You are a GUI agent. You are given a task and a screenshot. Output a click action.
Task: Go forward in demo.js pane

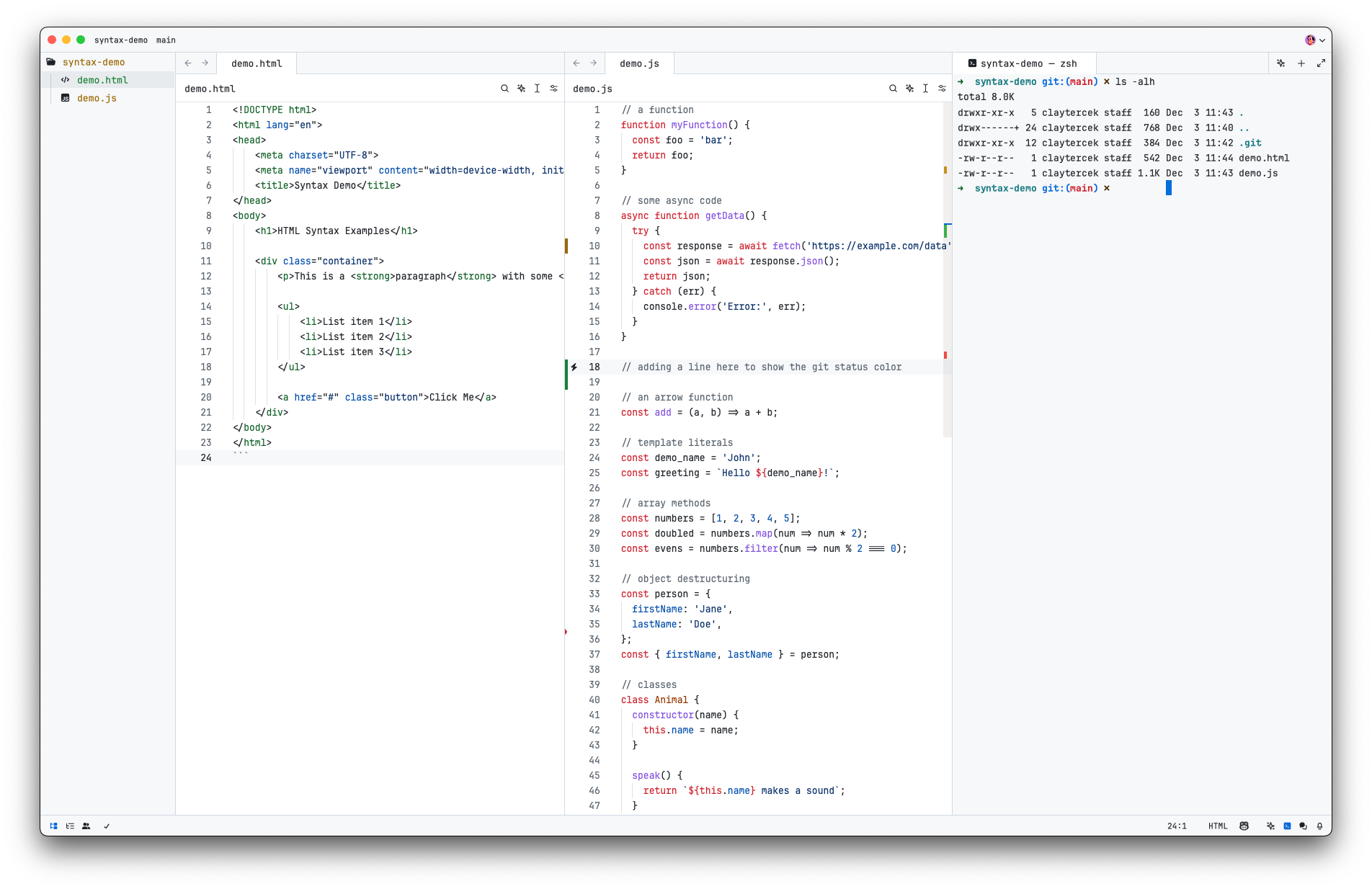click(x=593, y=63)
